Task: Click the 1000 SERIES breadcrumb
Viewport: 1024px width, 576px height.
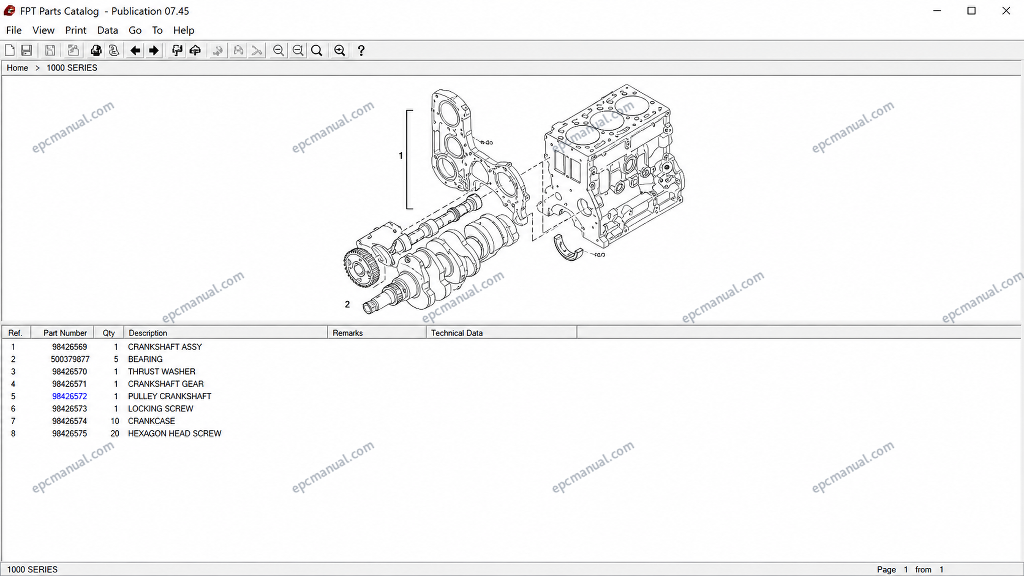Action: [x=72, y=68]
